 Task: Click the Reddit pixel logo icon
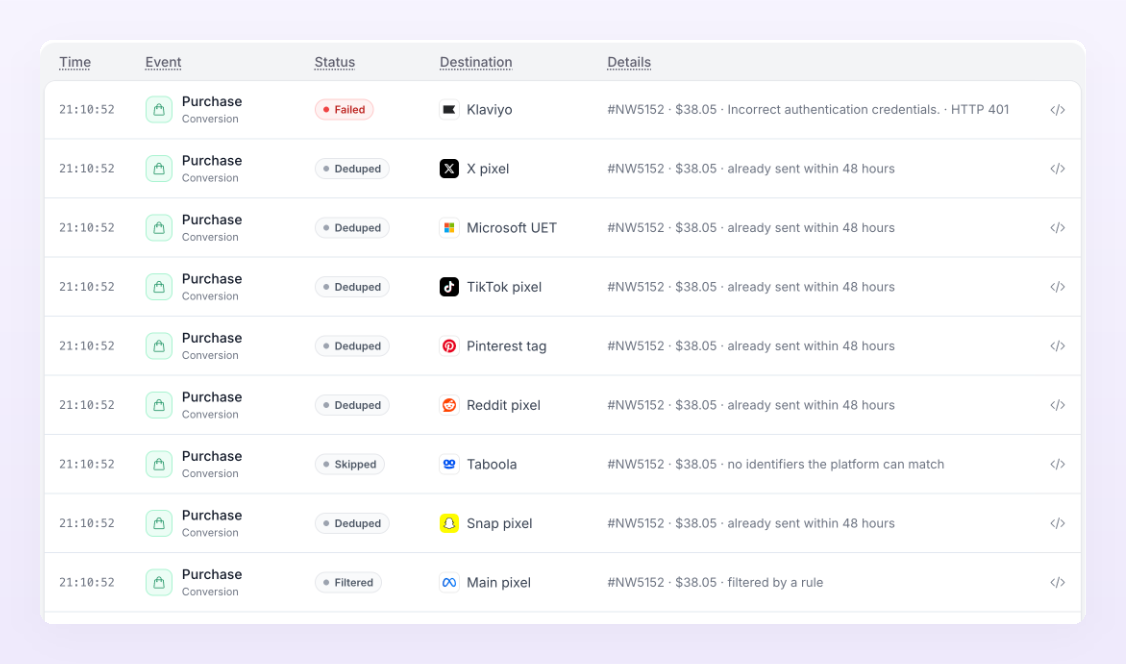(449, 405)
